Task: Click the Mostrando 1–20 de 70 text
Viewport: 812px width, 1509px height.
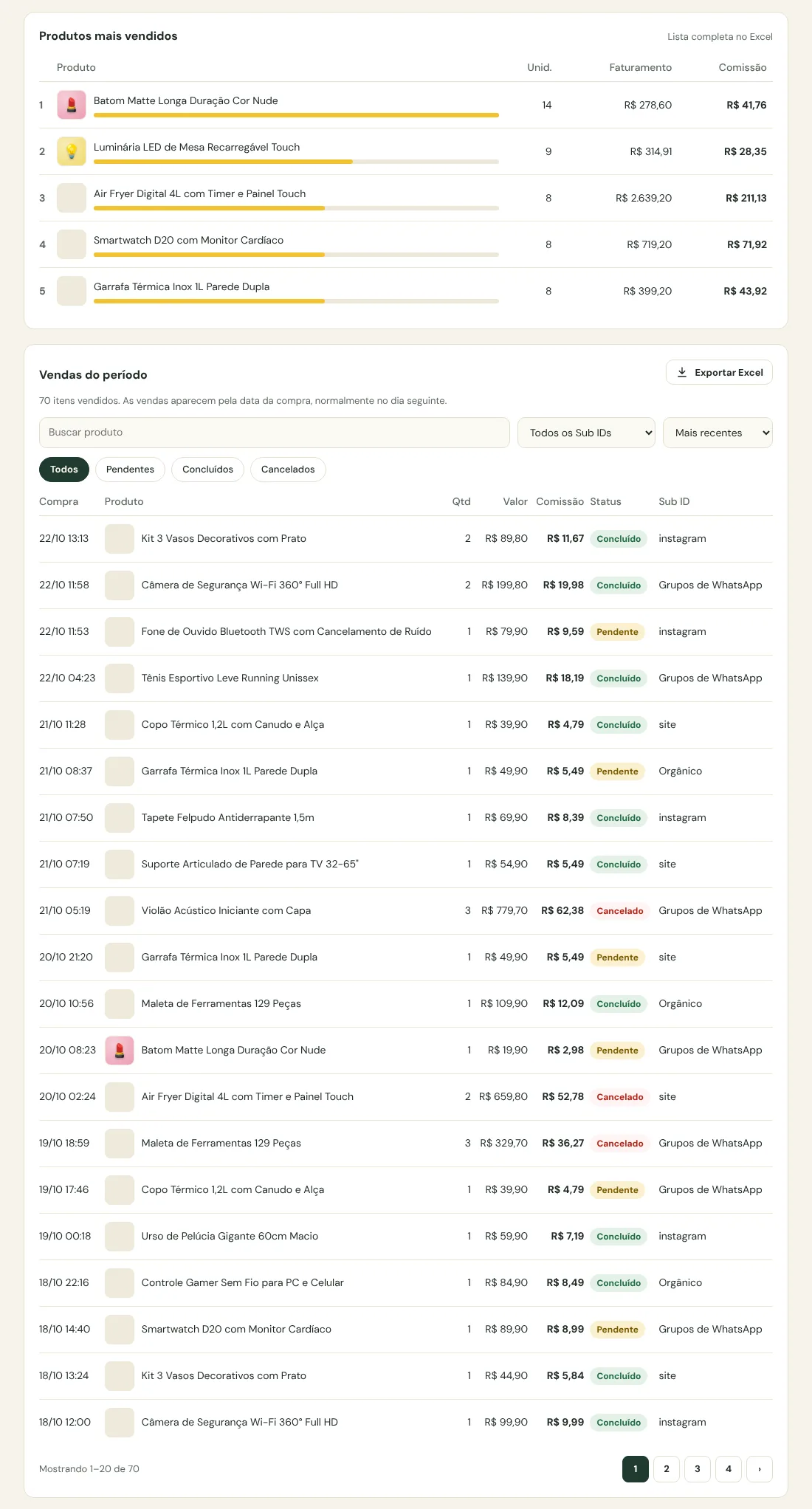Action: [89, 1469]
